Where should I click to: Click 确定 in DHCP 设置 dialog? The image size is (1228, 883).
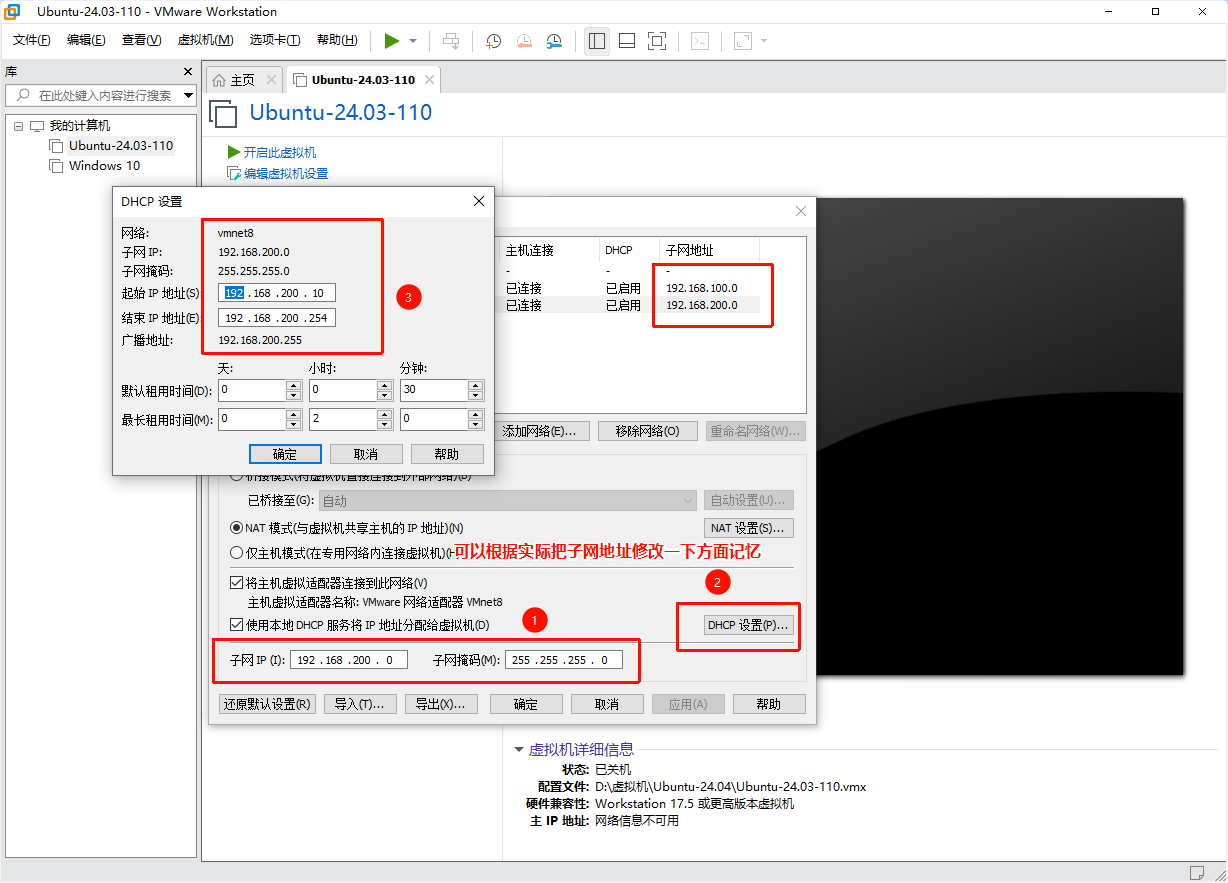285,454
